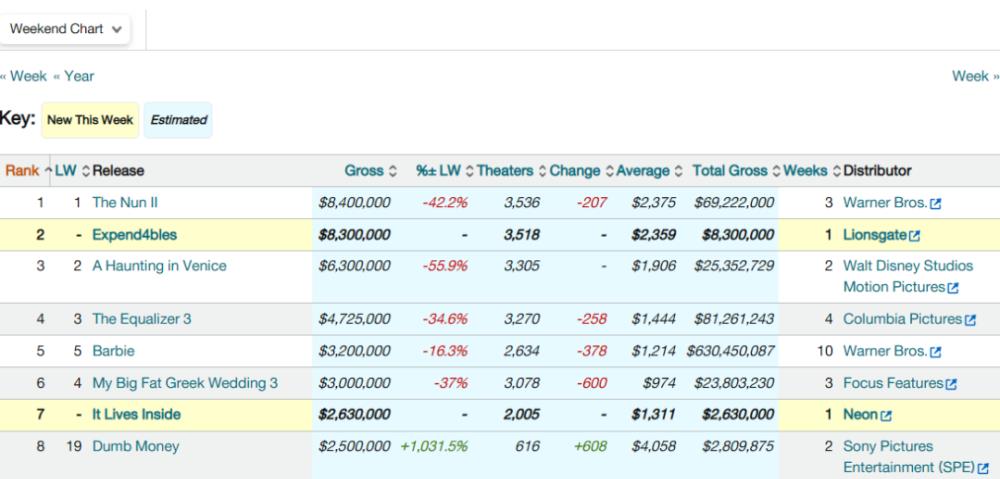The height and width of the screenshot is (479, 1000).
Task: Open A Haunting in Venice release
Action: pos(159,266)
